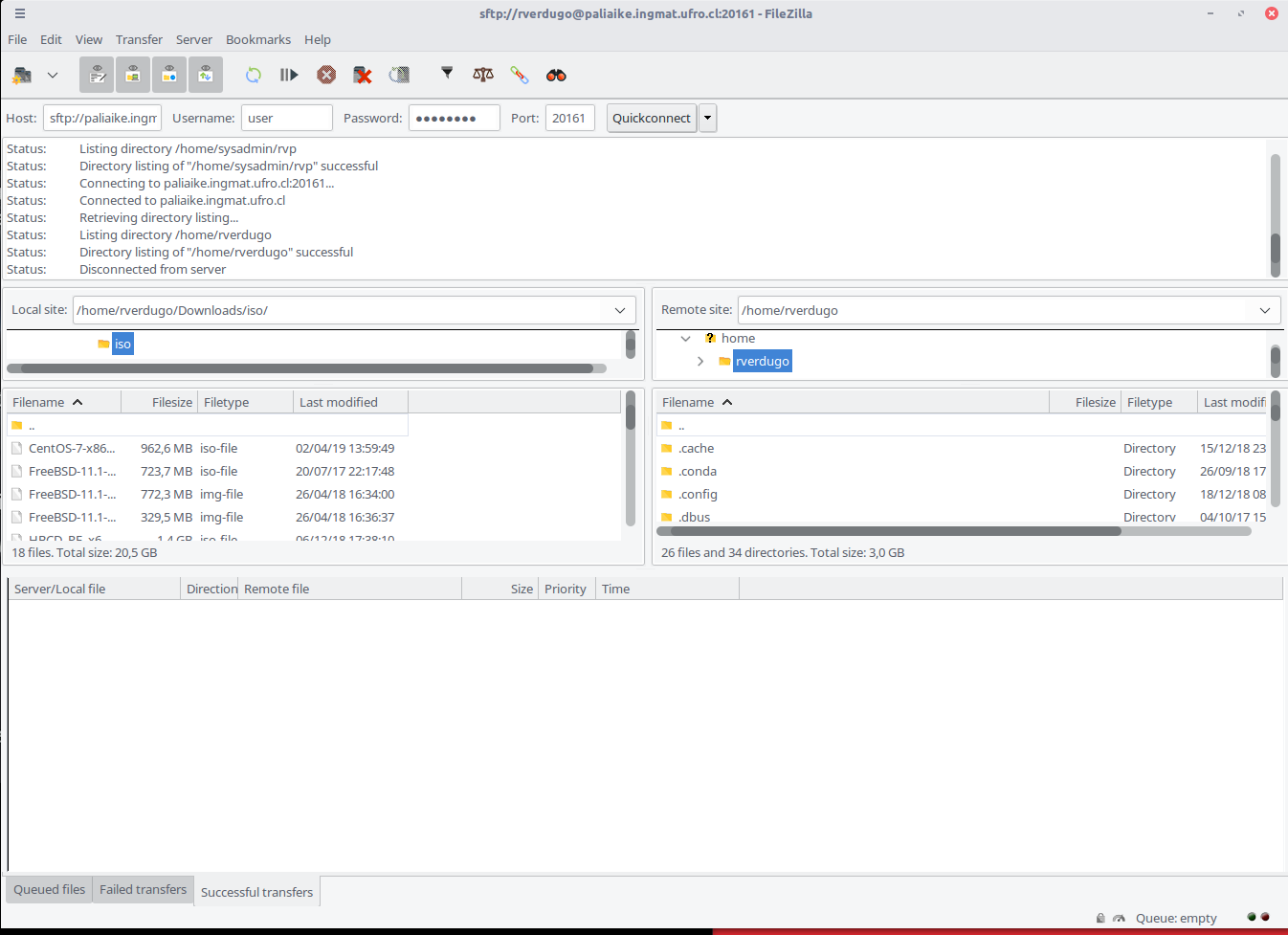This screenshot has width=1288, height=935.
Task: Click the Username input field
Action: pyautogui.click(x=286, y=118)
